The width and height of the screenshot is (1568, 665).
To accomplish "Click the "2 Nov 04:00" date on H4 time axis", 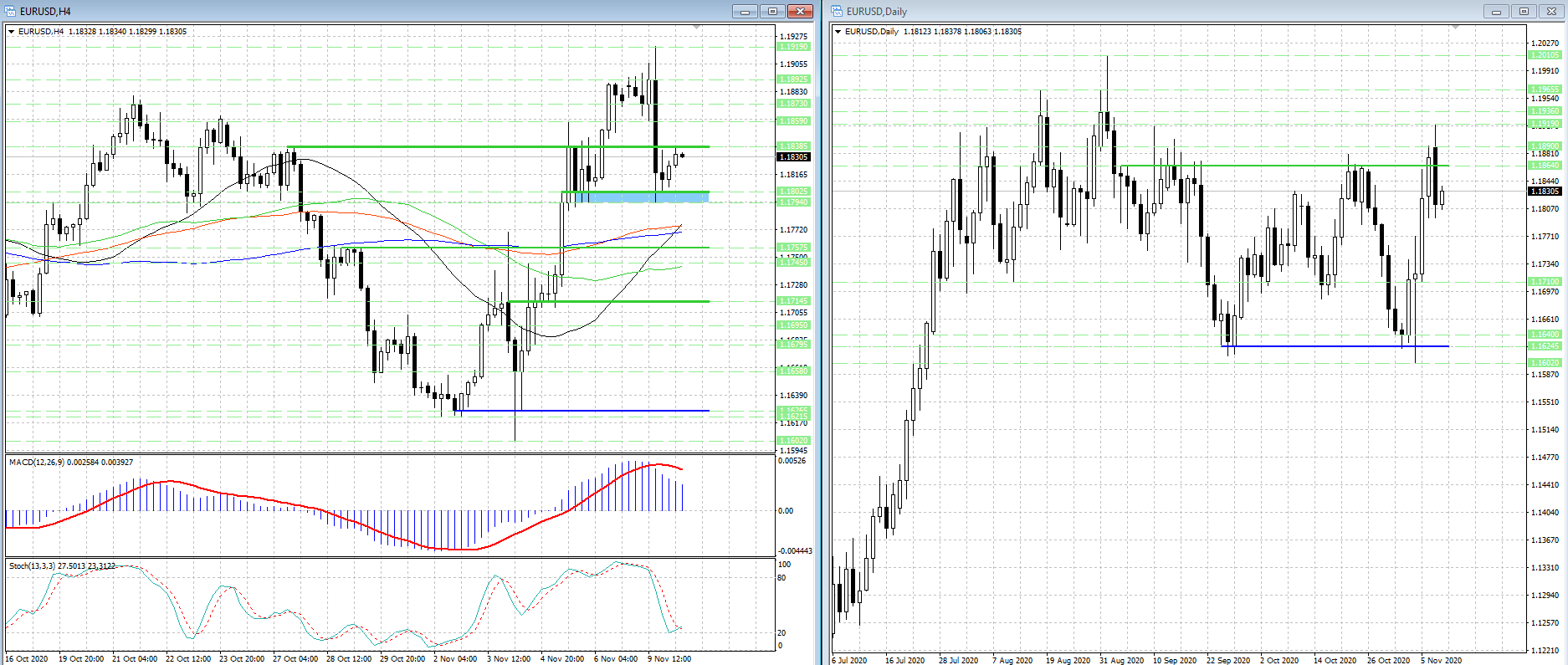I will [x=455, y=659].
